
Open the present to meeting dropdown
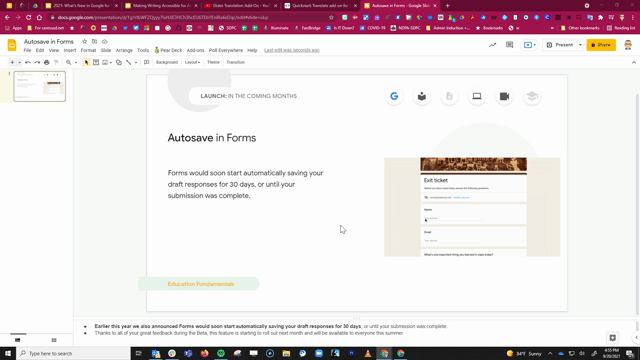pos(530,45)
